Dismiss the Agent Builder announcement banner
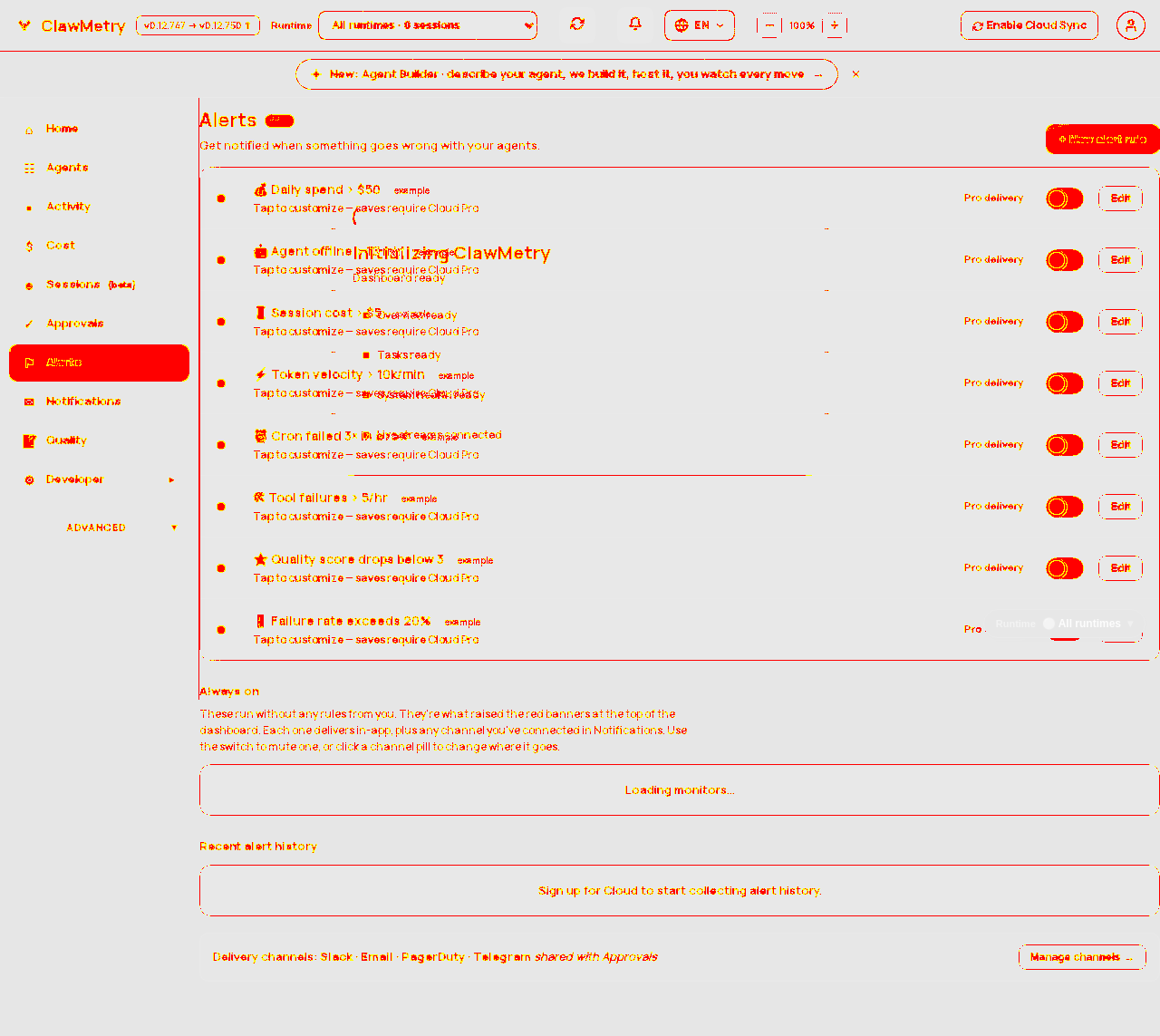This screenshot has height=1036, width=1160. pos(855,74)
